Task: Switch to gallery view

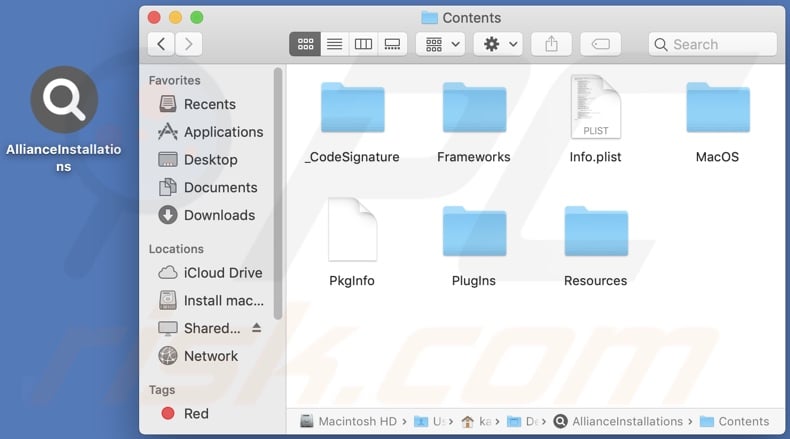Action: (392, 44)
